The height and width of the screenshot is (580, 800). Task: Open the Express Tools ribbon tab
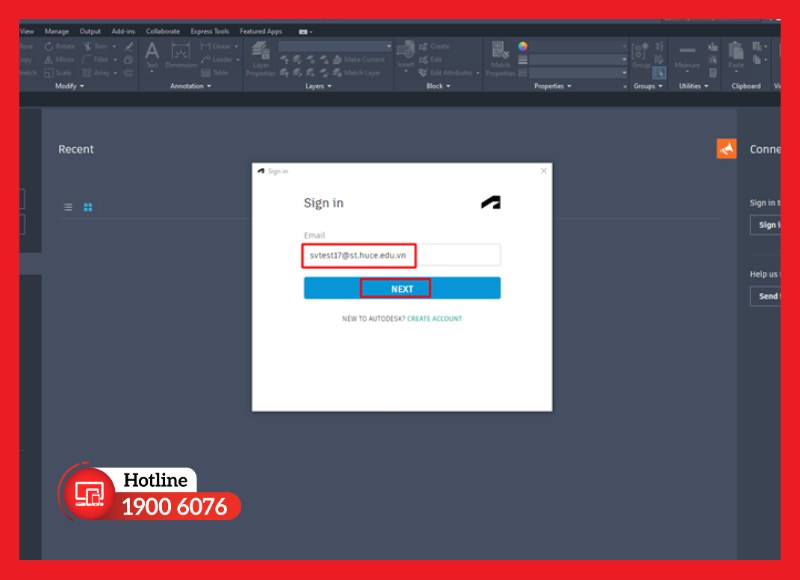(x=210, y=32)
